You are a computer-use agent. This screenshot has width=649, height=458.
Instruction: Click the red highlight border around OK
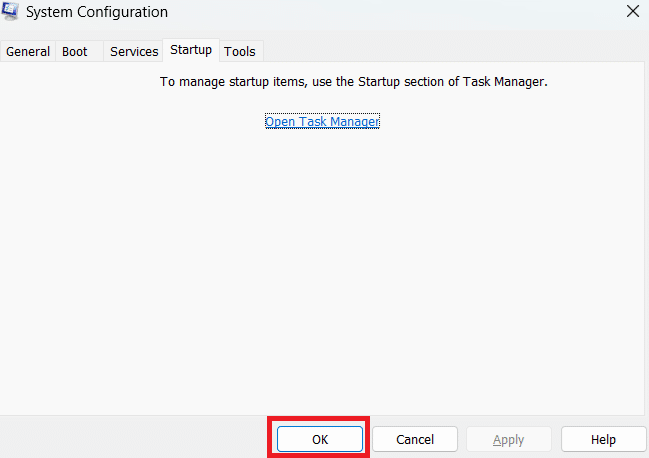click(269, 439)
